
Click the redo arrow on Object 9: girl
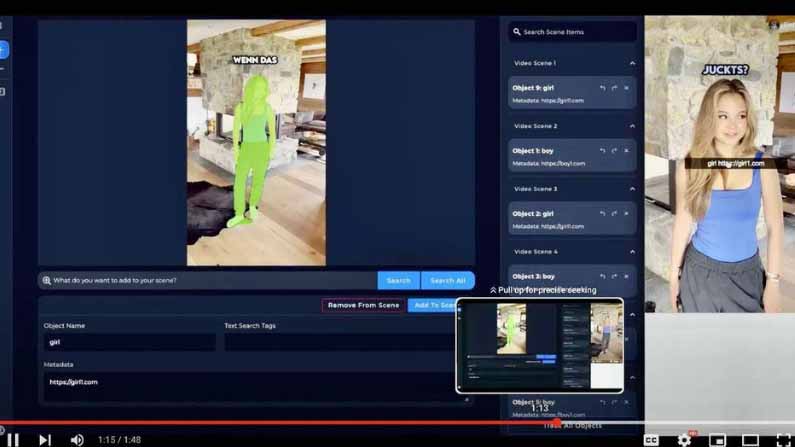(x=614, y=88)
